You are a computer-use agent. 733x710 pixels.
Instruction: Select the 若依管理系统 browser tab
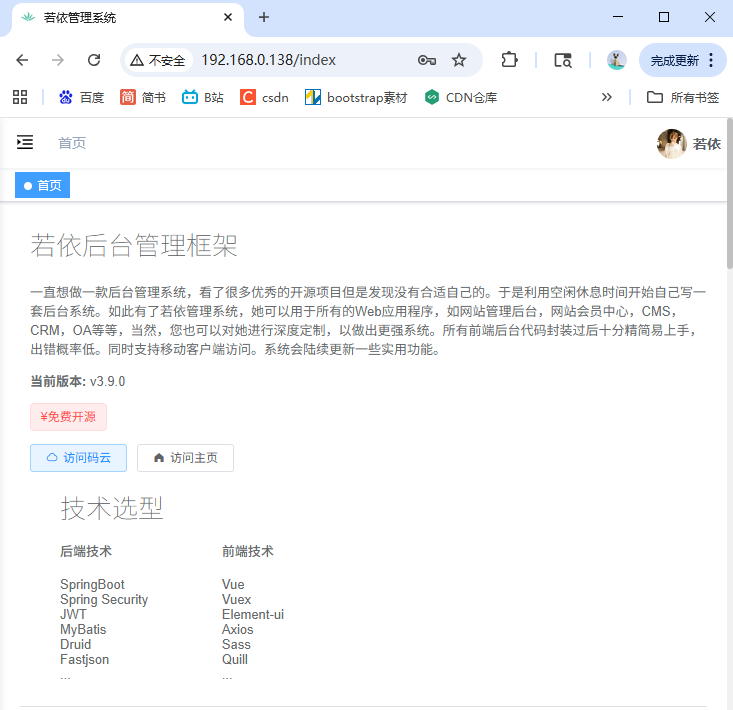pyautogui.click(x=127, y=18)
